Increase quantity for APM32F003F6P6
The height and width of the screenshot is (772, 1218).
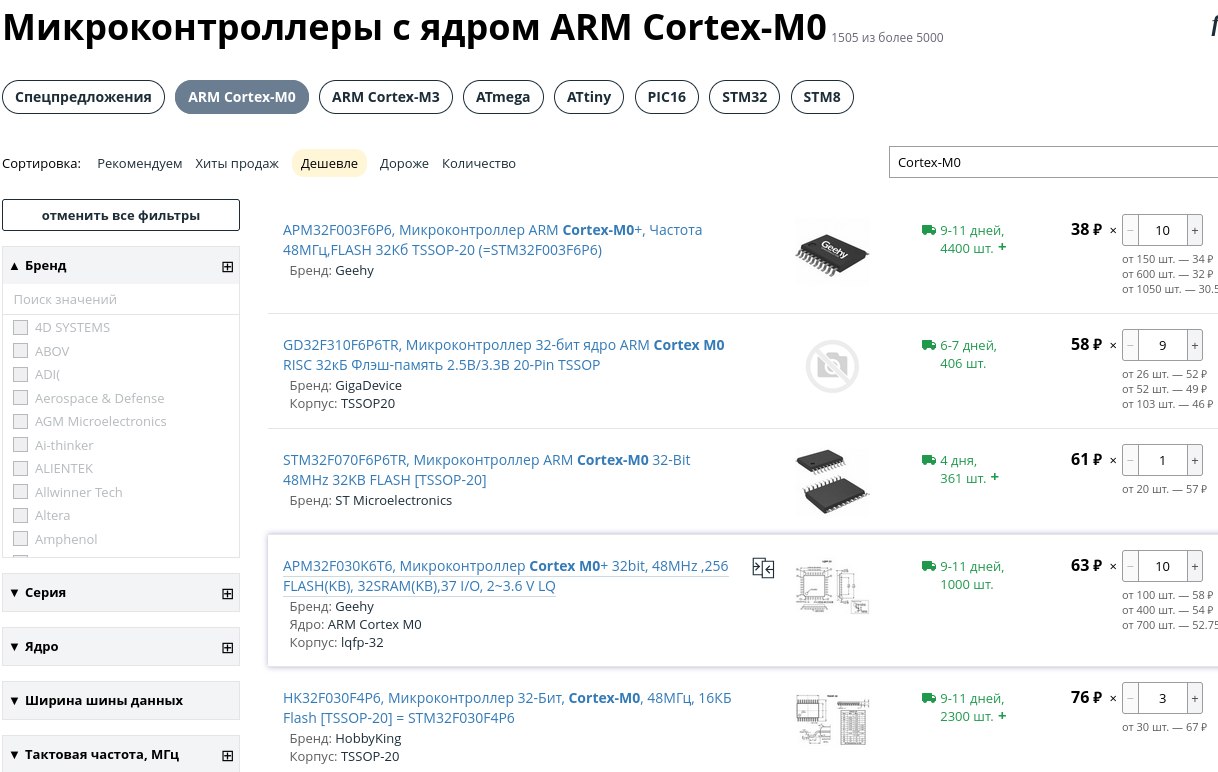[1194, 230]
